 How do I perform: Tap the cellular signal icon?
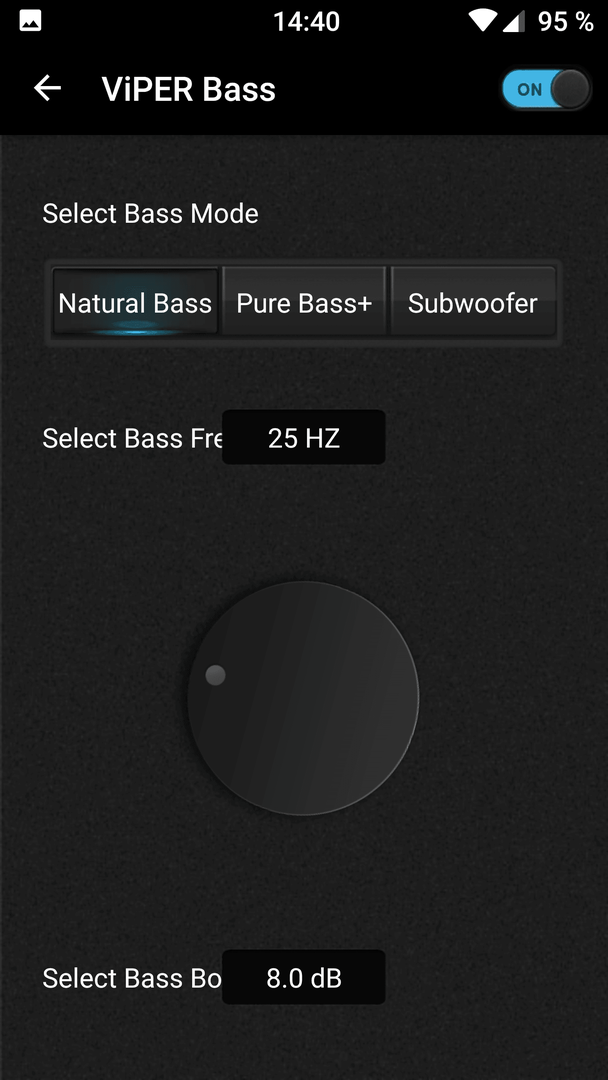pos(514,21)
